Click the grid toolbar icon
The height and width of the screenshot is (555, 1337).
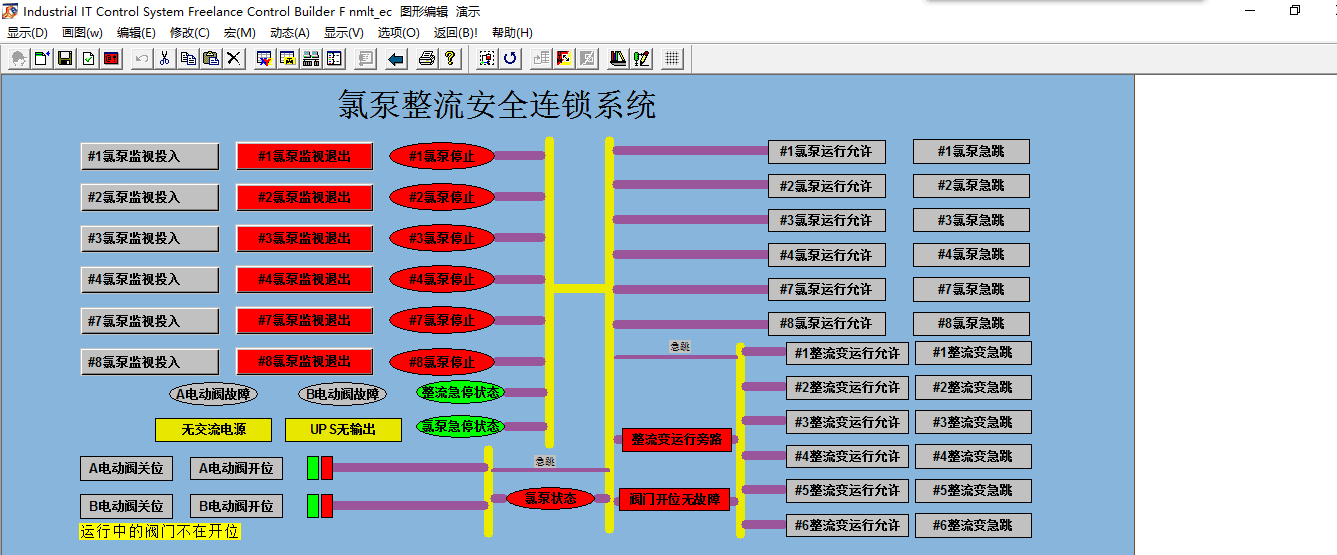pyautogui.click(x=672, y=59)
